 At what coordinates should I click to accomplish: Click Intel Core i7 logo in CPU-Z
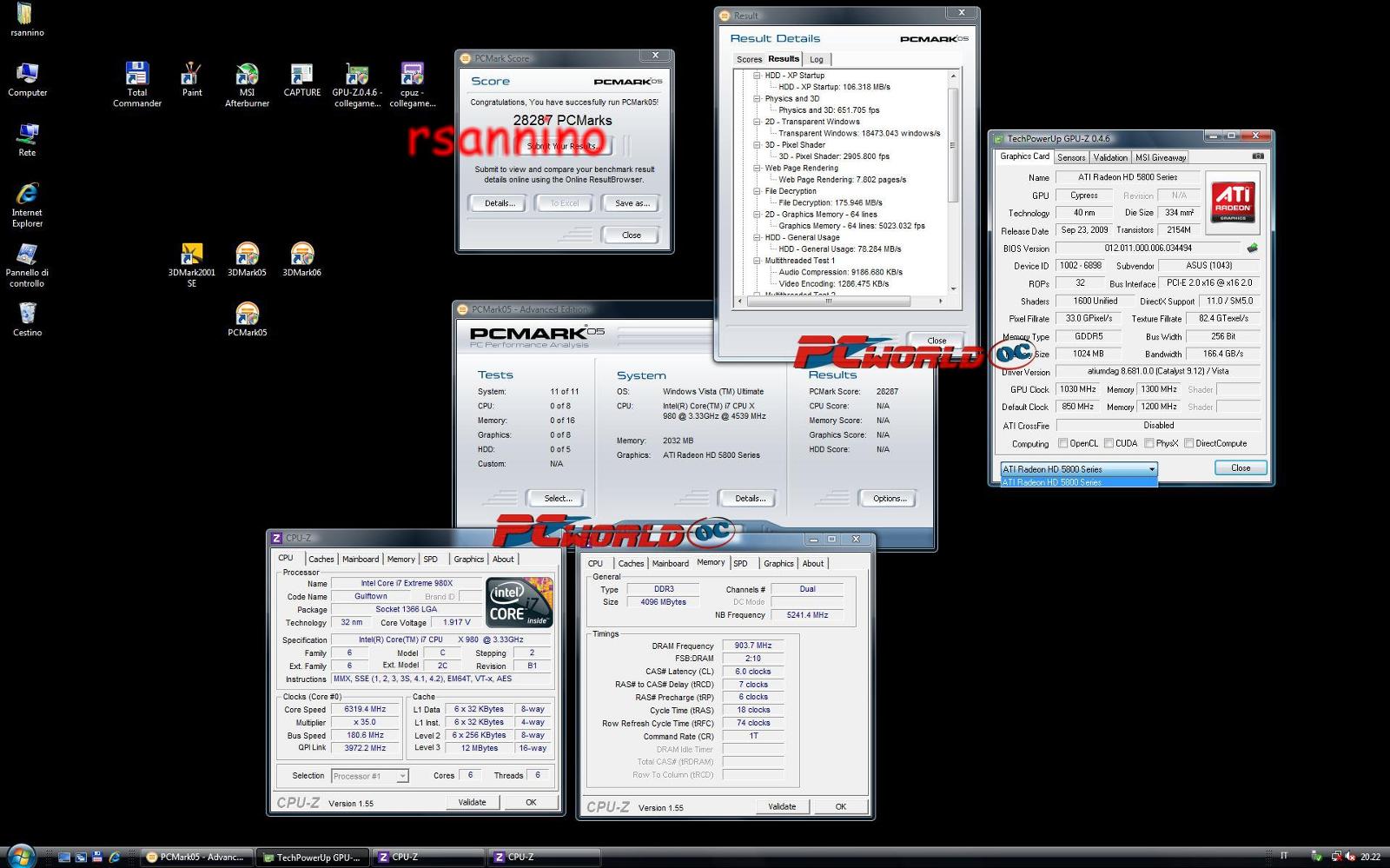[x=520, y=601]
